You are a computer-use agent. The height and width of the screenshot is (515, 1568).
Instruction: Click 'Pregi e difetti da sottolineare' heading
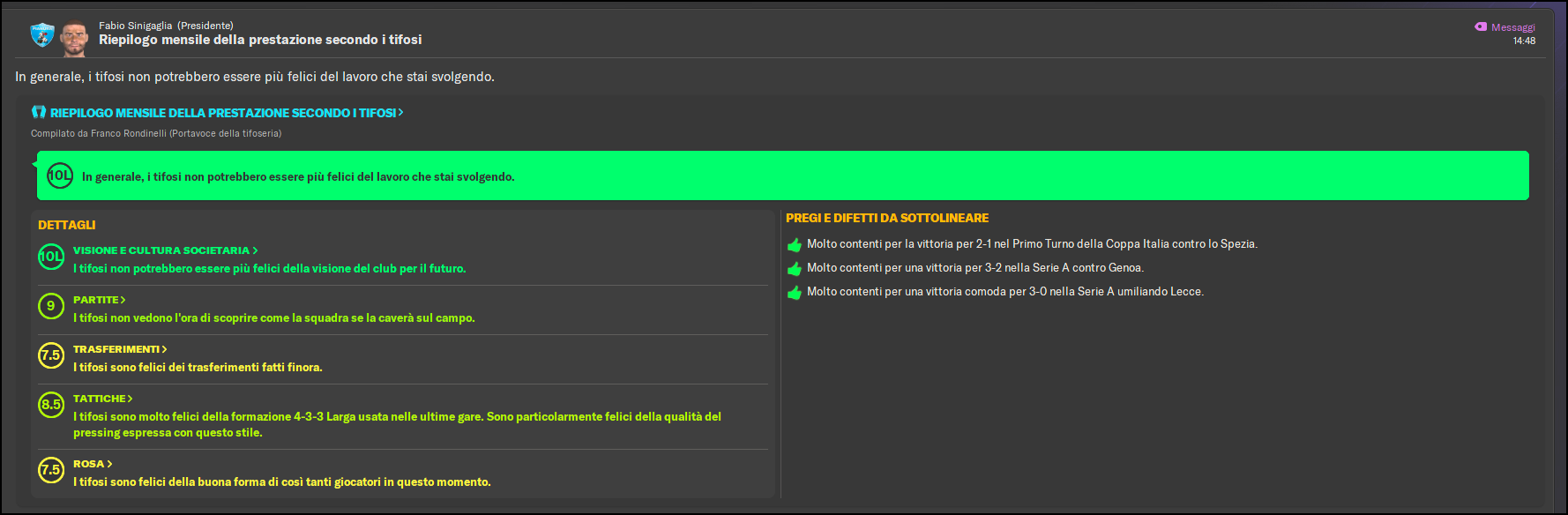click(x=887, y=218)
